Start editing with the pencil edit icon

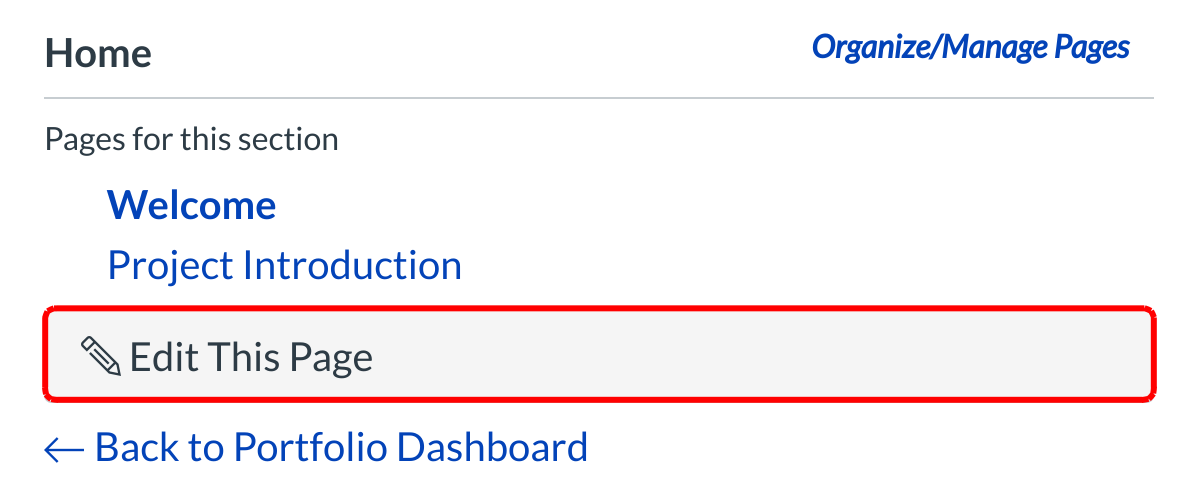[100, 357]
